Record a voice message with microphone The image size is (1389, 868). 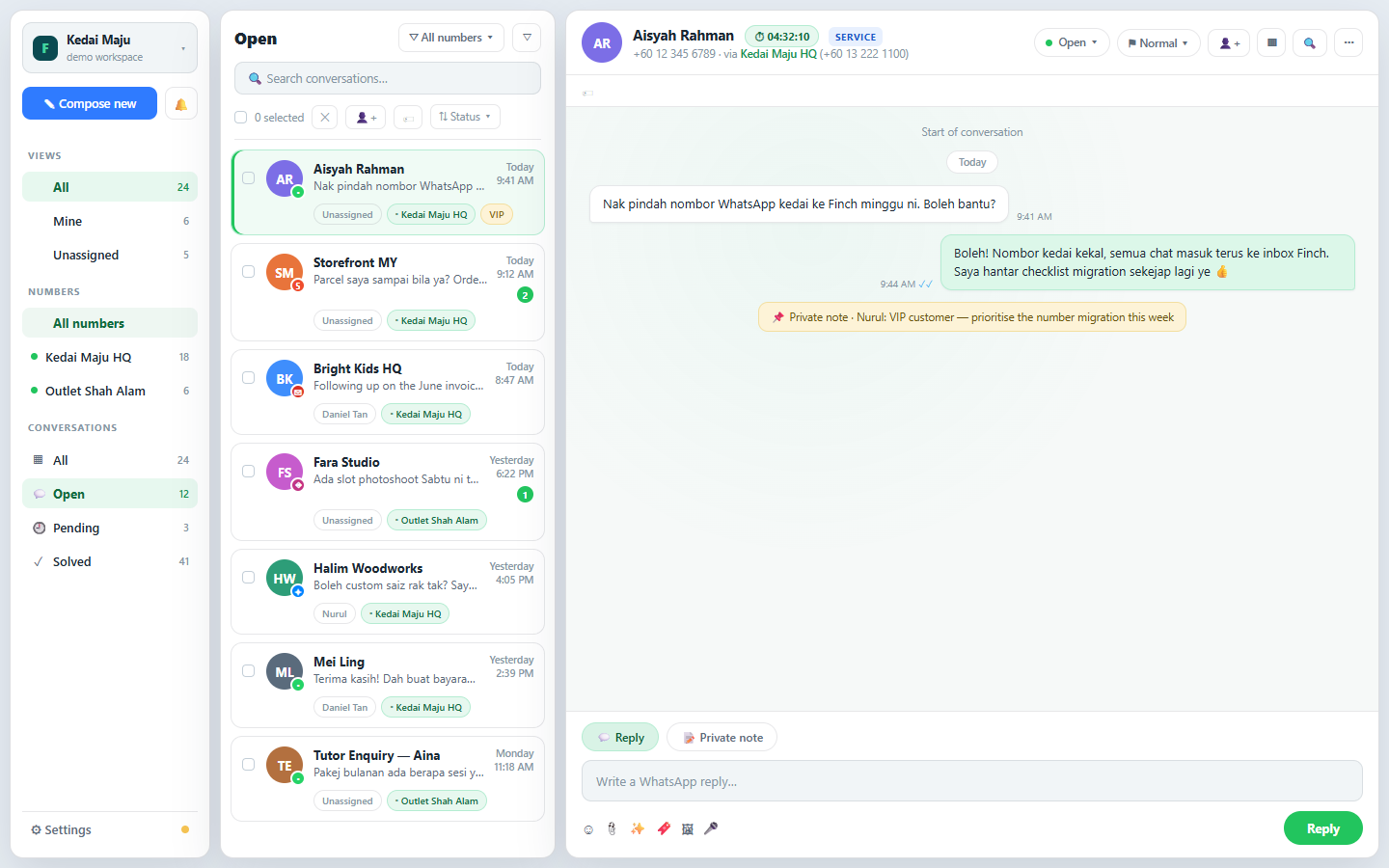tap(711, 829)
